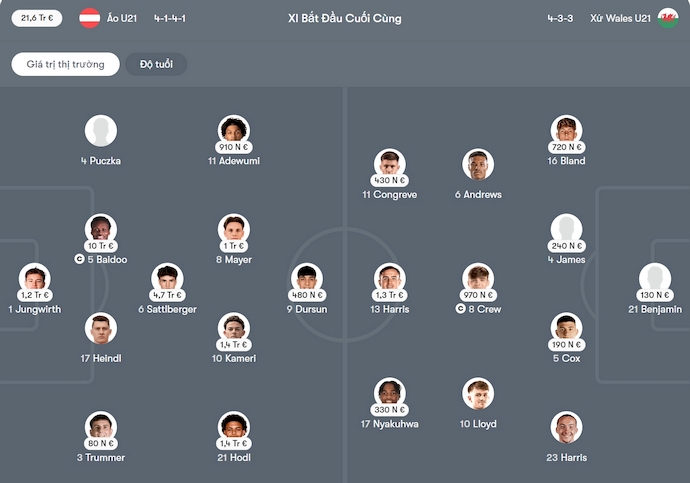Click the Lloyd player name
Viewport: 690px width, 483px height.
(478, 424)
